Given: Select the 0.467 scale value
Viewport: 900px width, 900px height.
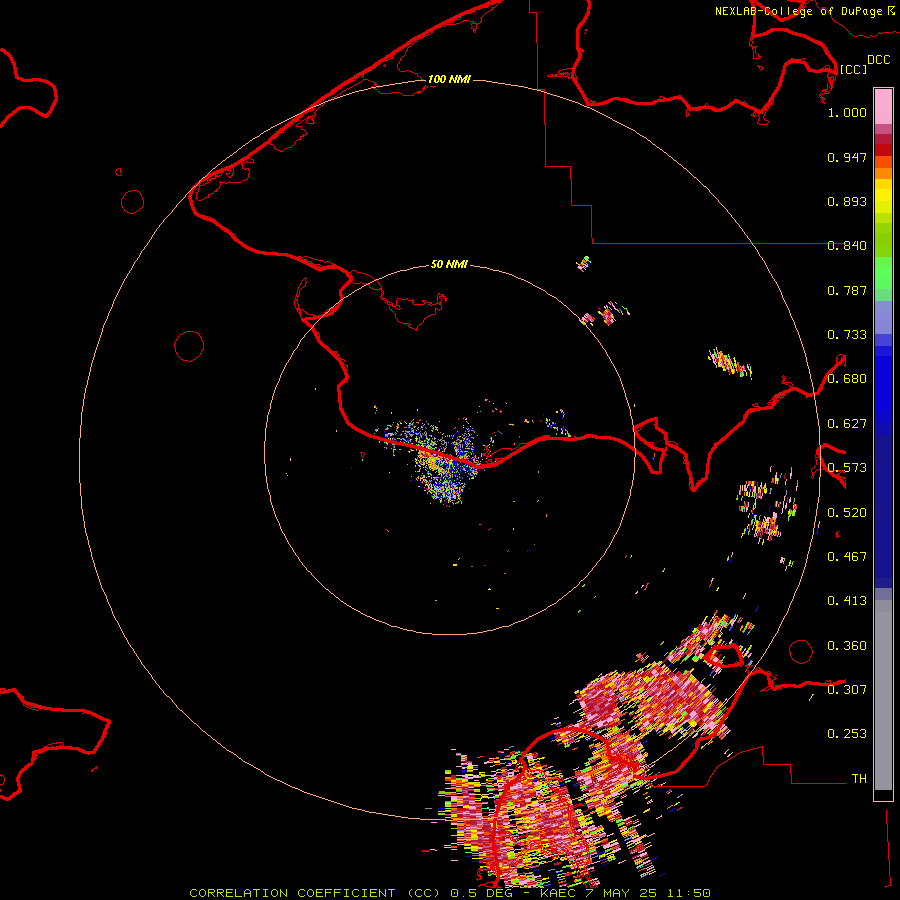Looking at the screenshot, I should (847, 557).
